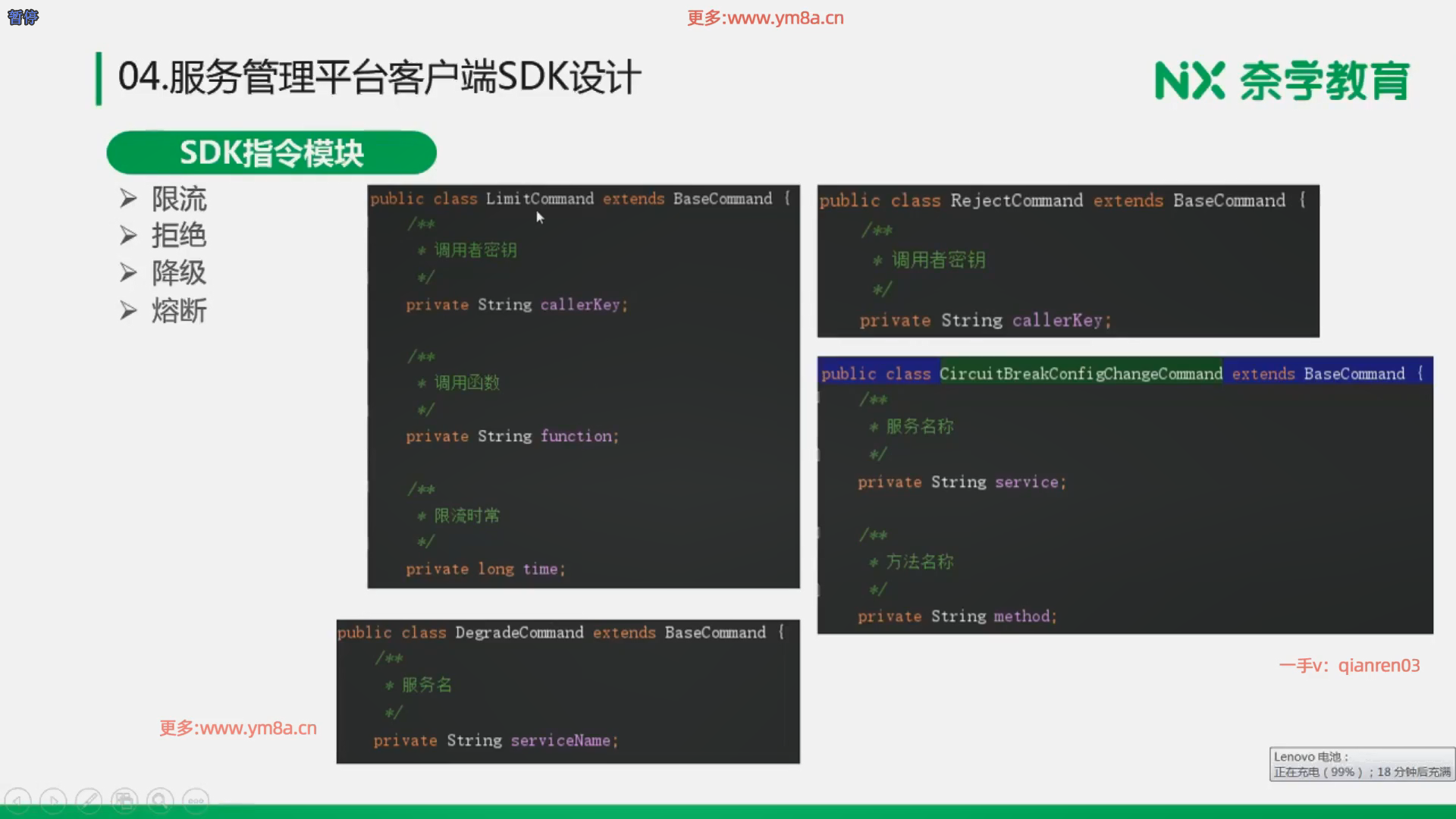
Task: Select the 拒绝 bullet item
Action: coord(179,236)
